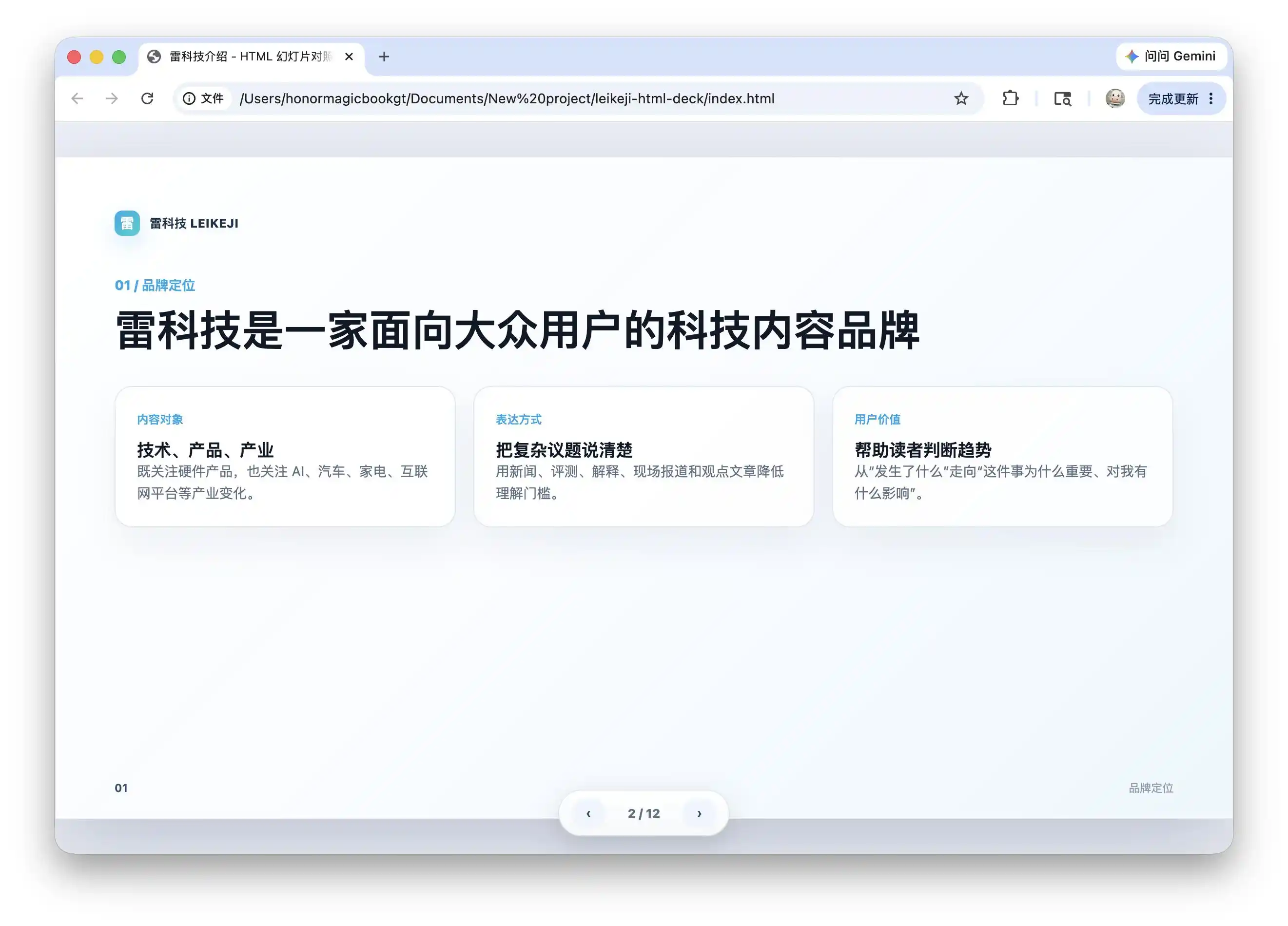The height and width of the screenshot is (926, 1288).
Task: Click the 帮助读者判断趋势 card title
Action: (923, 450)
